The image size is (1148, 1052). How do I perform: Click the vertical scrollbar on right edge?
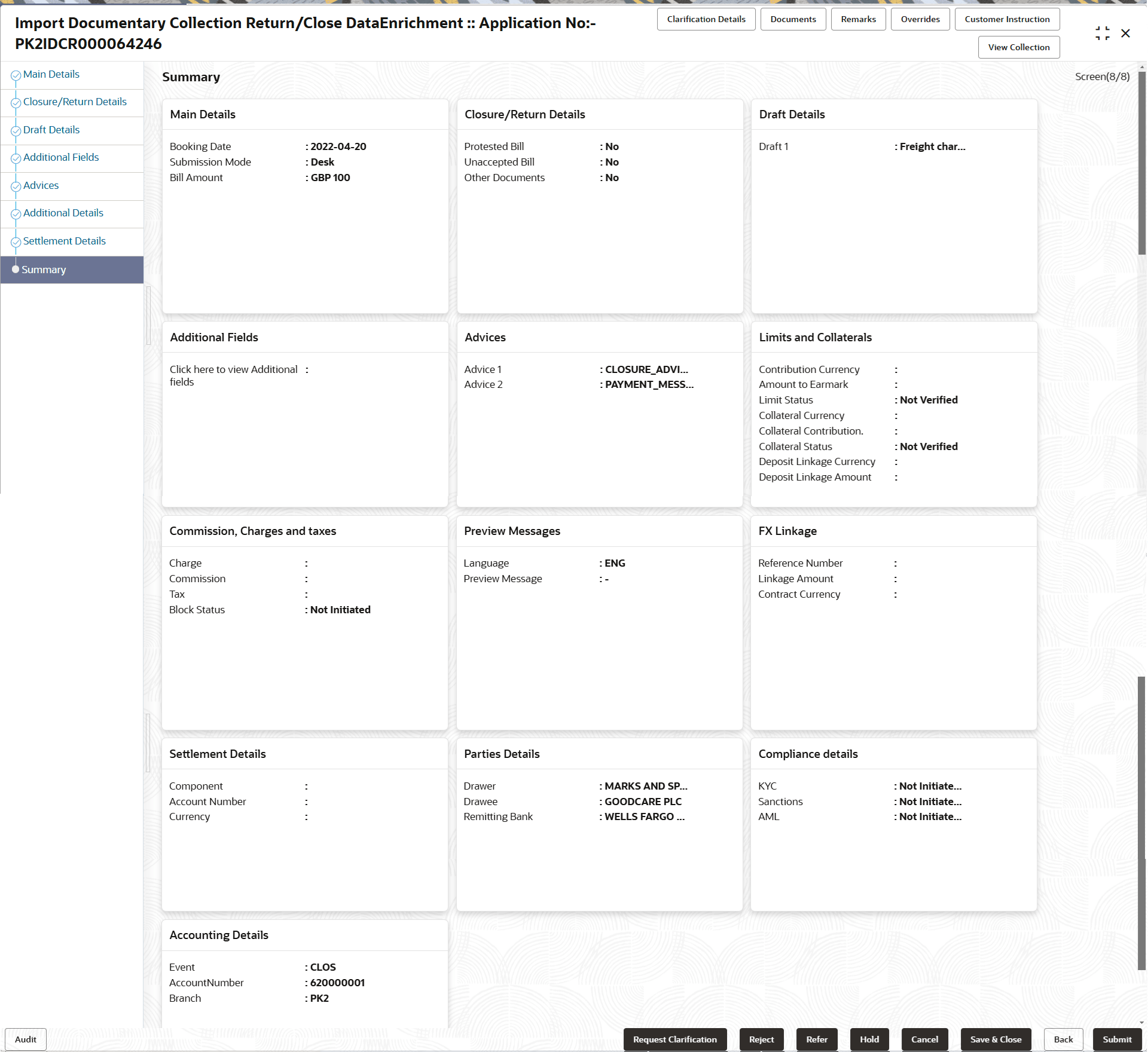1141,161
